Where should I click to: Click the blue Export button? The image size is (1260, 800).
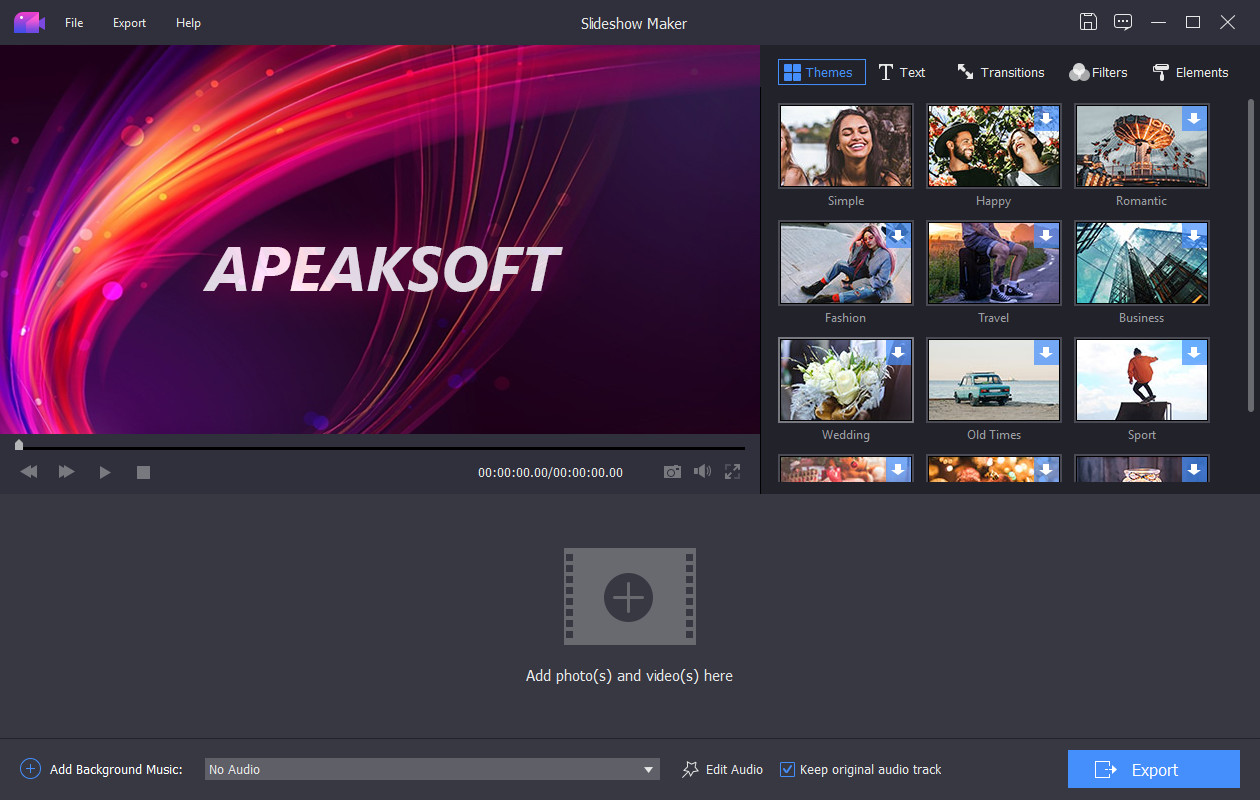[1154, 769]
